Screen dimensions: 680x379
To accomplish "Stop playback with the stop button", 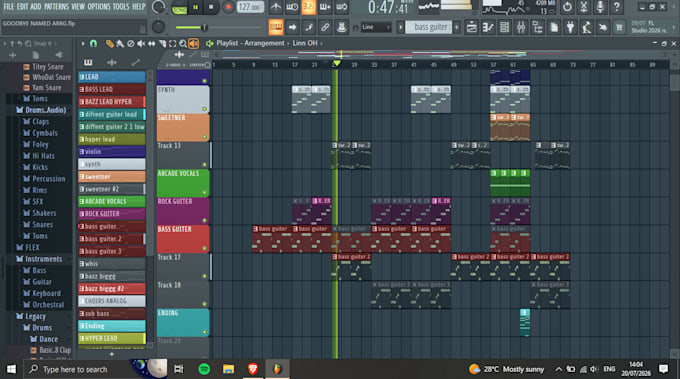I will [211, 7].
